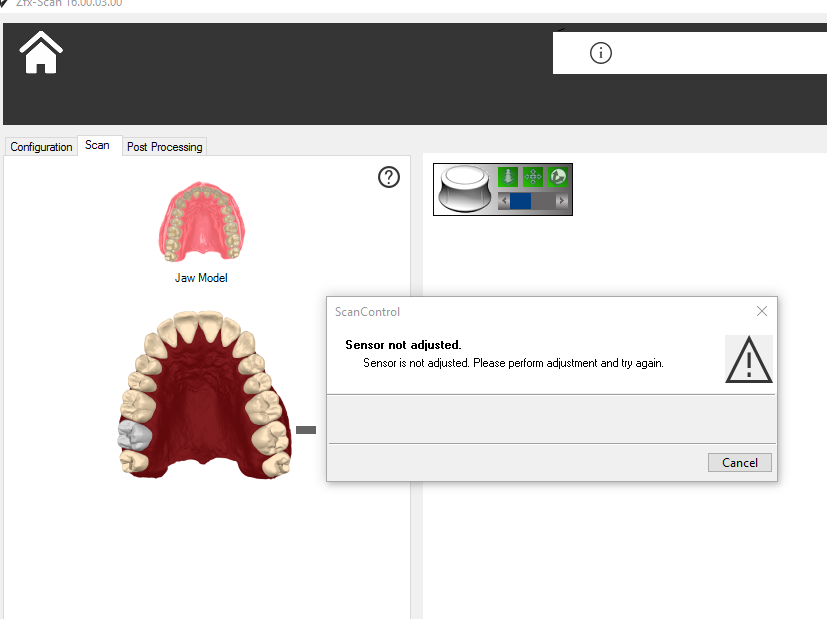This screenshot has height=619, width=827.
Task: Click the left arrow of mini scrollbar
Action: [504, 201]
